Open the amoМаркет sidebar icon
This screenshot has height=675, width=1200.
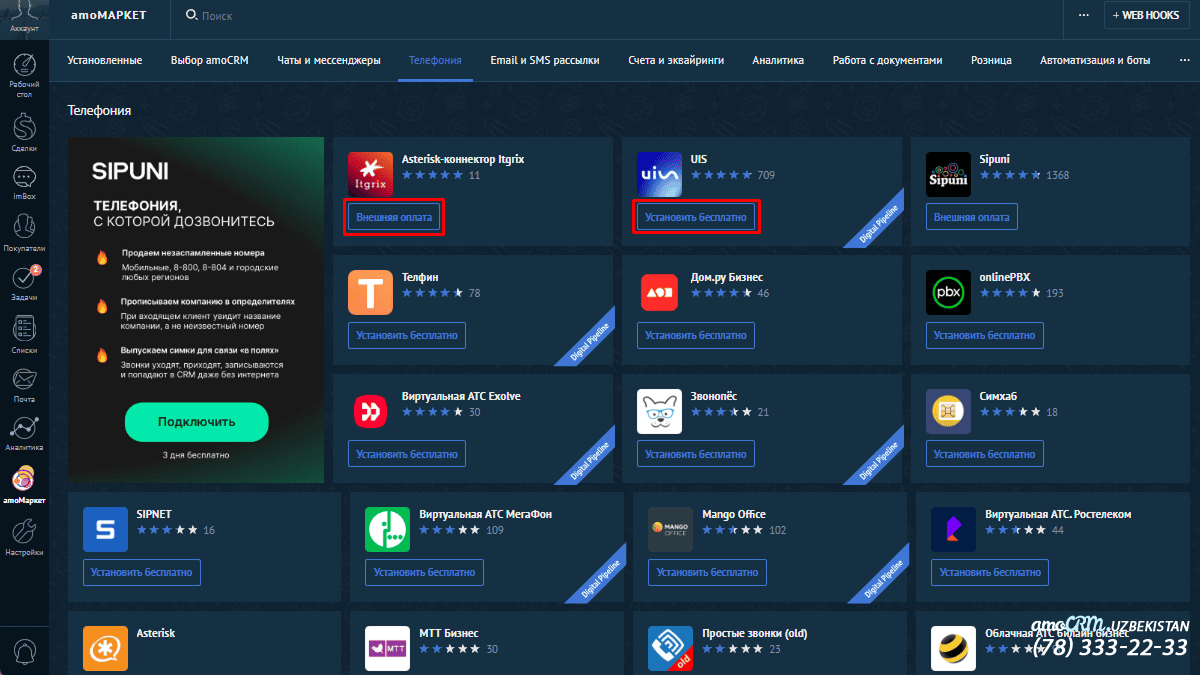(24, 479)
